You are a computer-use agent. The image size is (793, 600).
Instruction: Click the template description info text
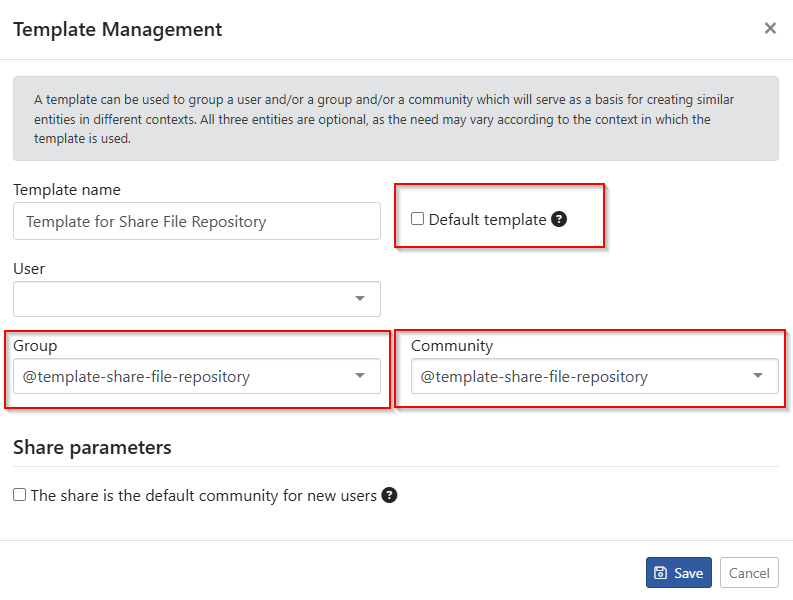click(x=384, y=119)
